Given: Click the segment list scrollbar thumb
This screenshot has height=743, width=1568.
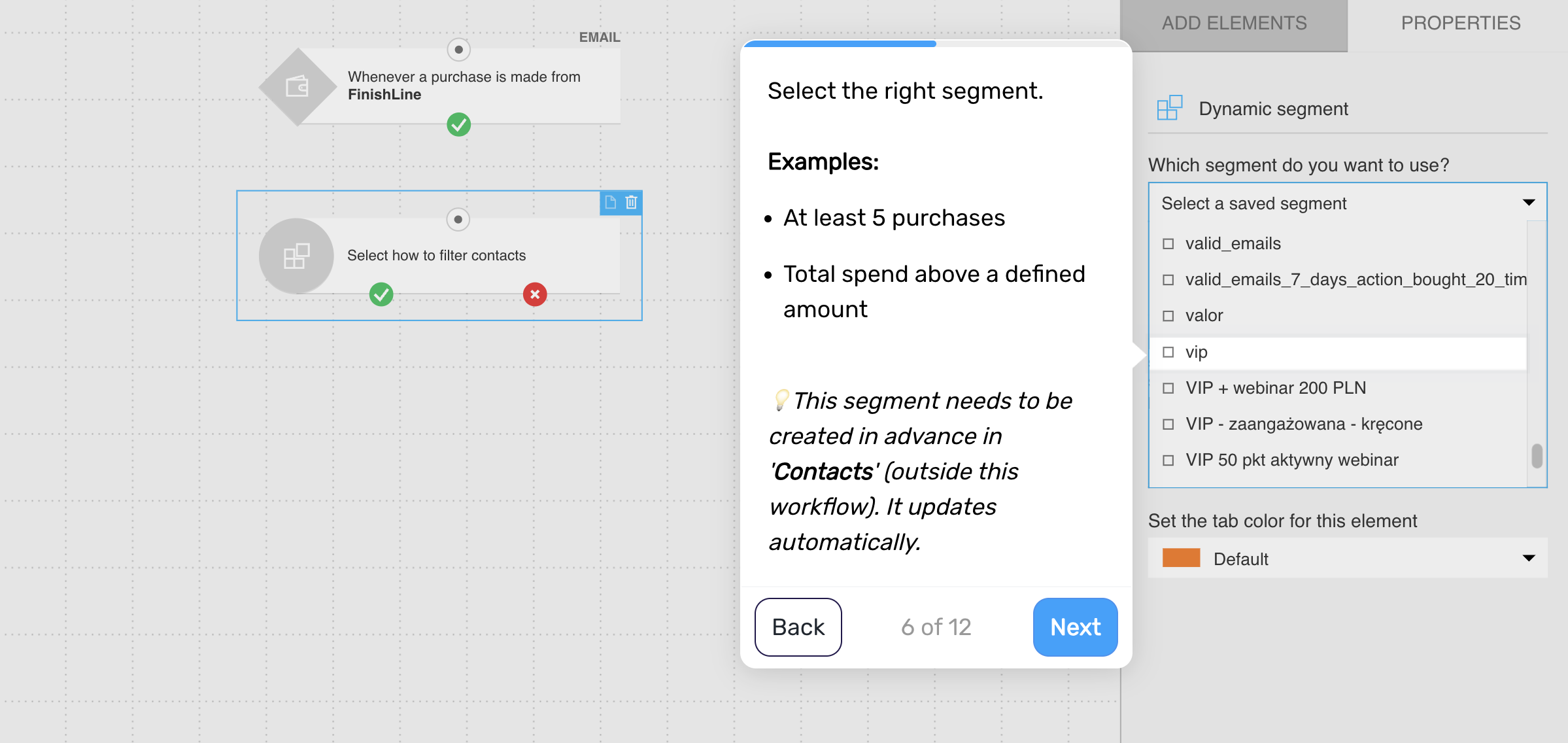Looking at the screenshot, I should click(x=1537, y=456).
